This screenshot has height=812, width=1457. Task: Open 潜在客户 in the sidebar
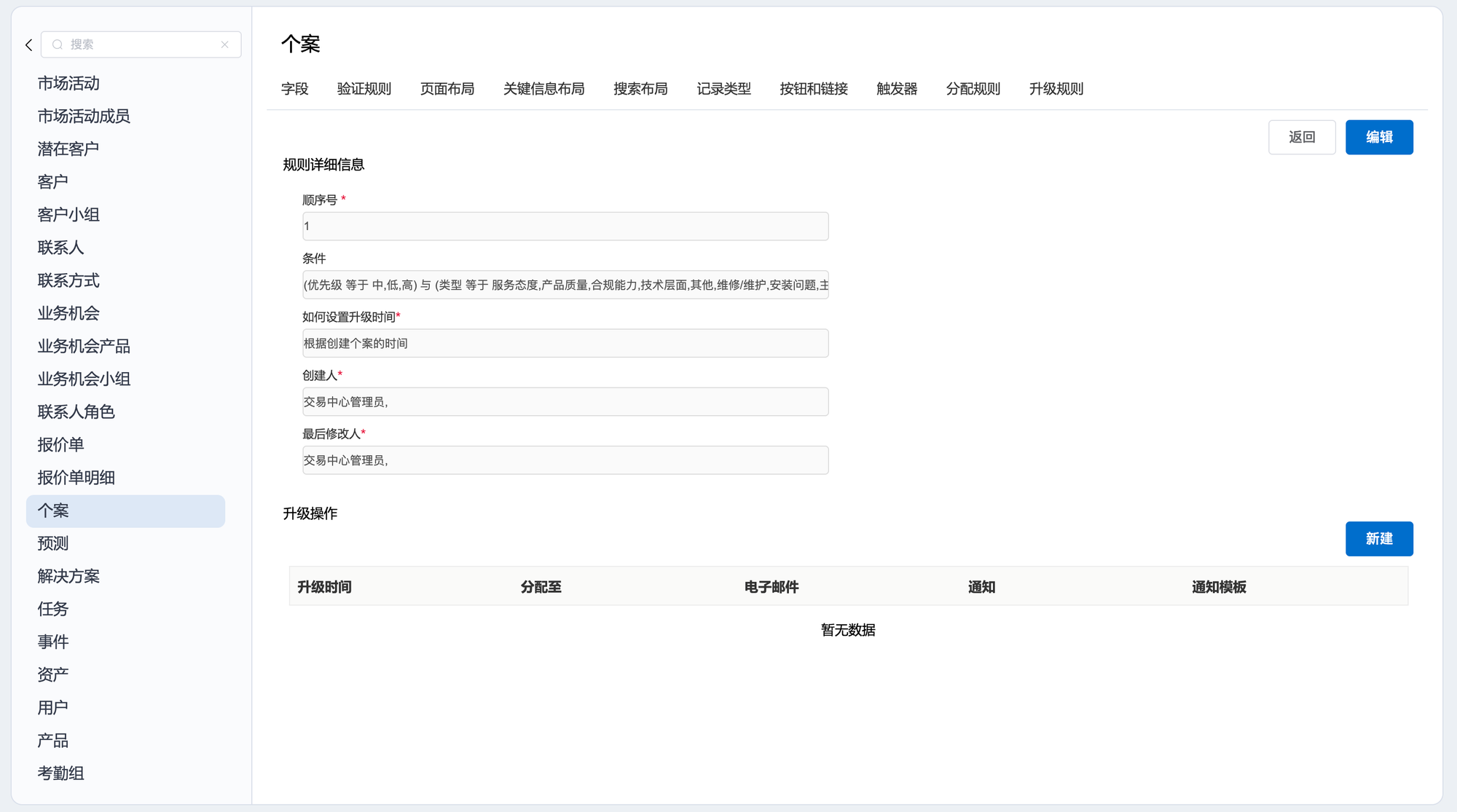(68, 149)
